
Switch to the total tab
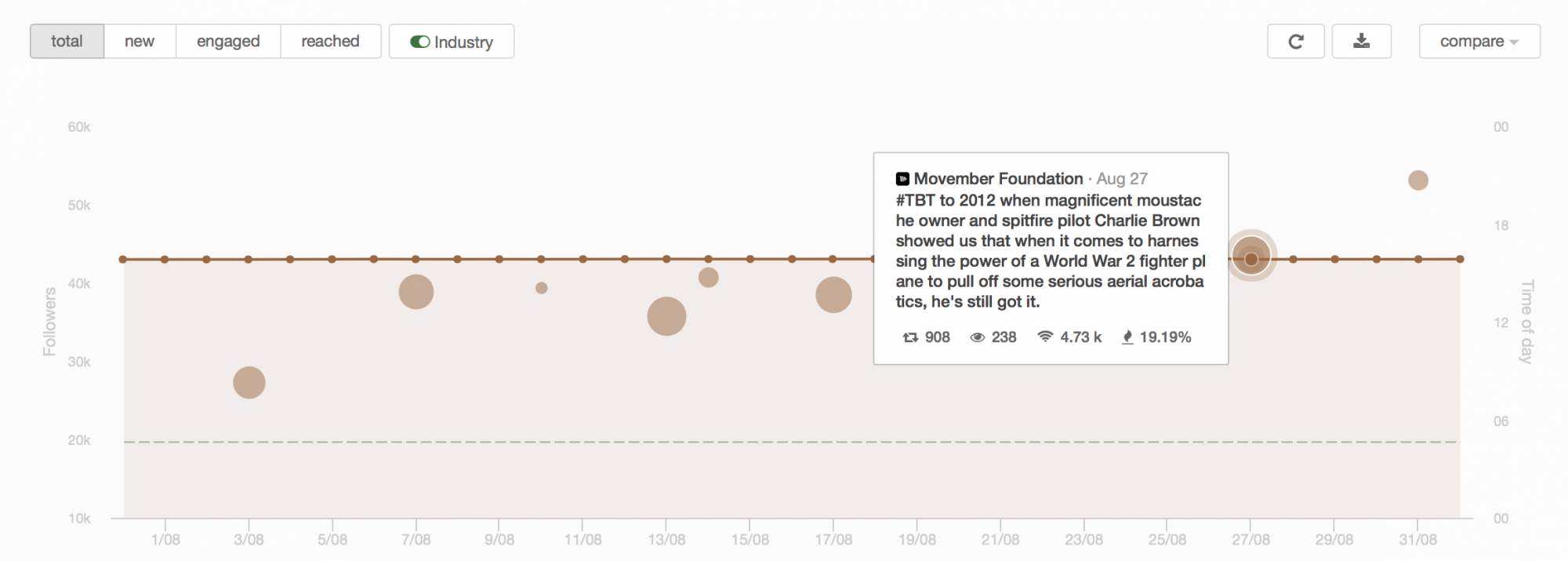[x=67, y=42]
